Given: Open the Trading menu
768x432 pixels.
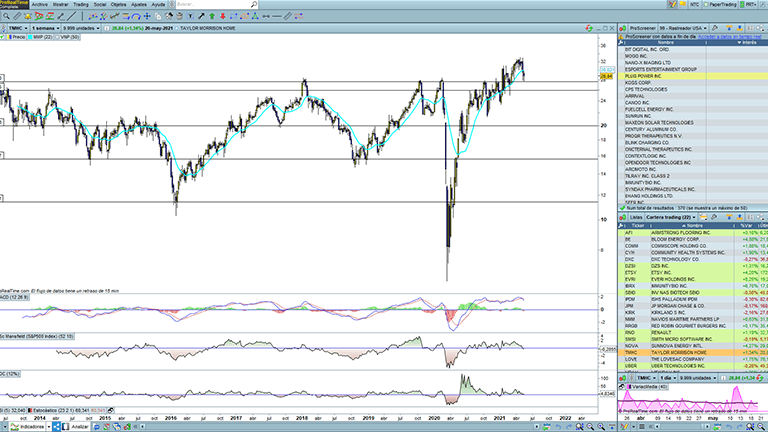Looking at the screenshot, I should (81, 4).
